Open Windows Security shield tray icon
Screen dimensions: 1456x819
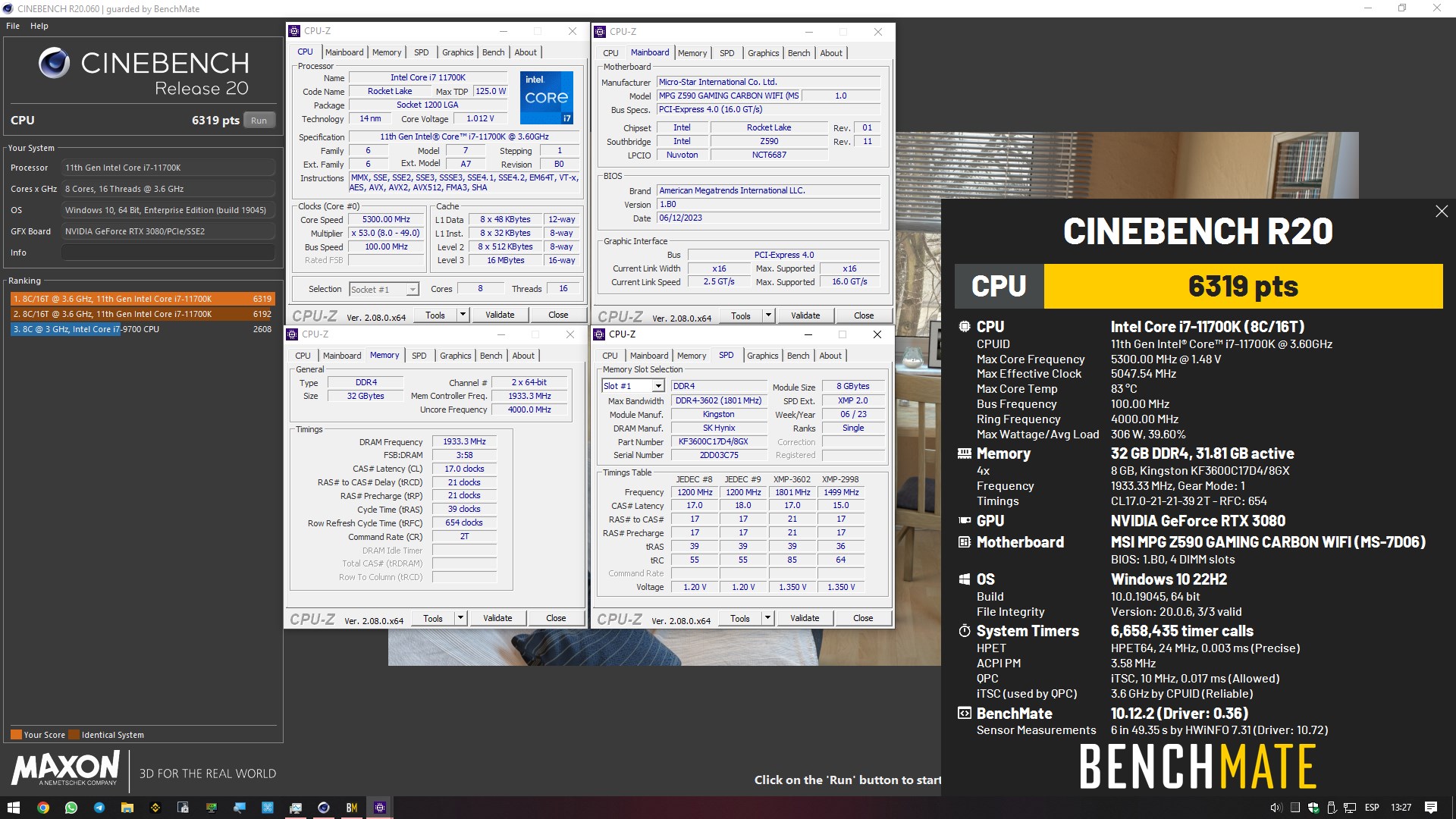pos(1313,808)
